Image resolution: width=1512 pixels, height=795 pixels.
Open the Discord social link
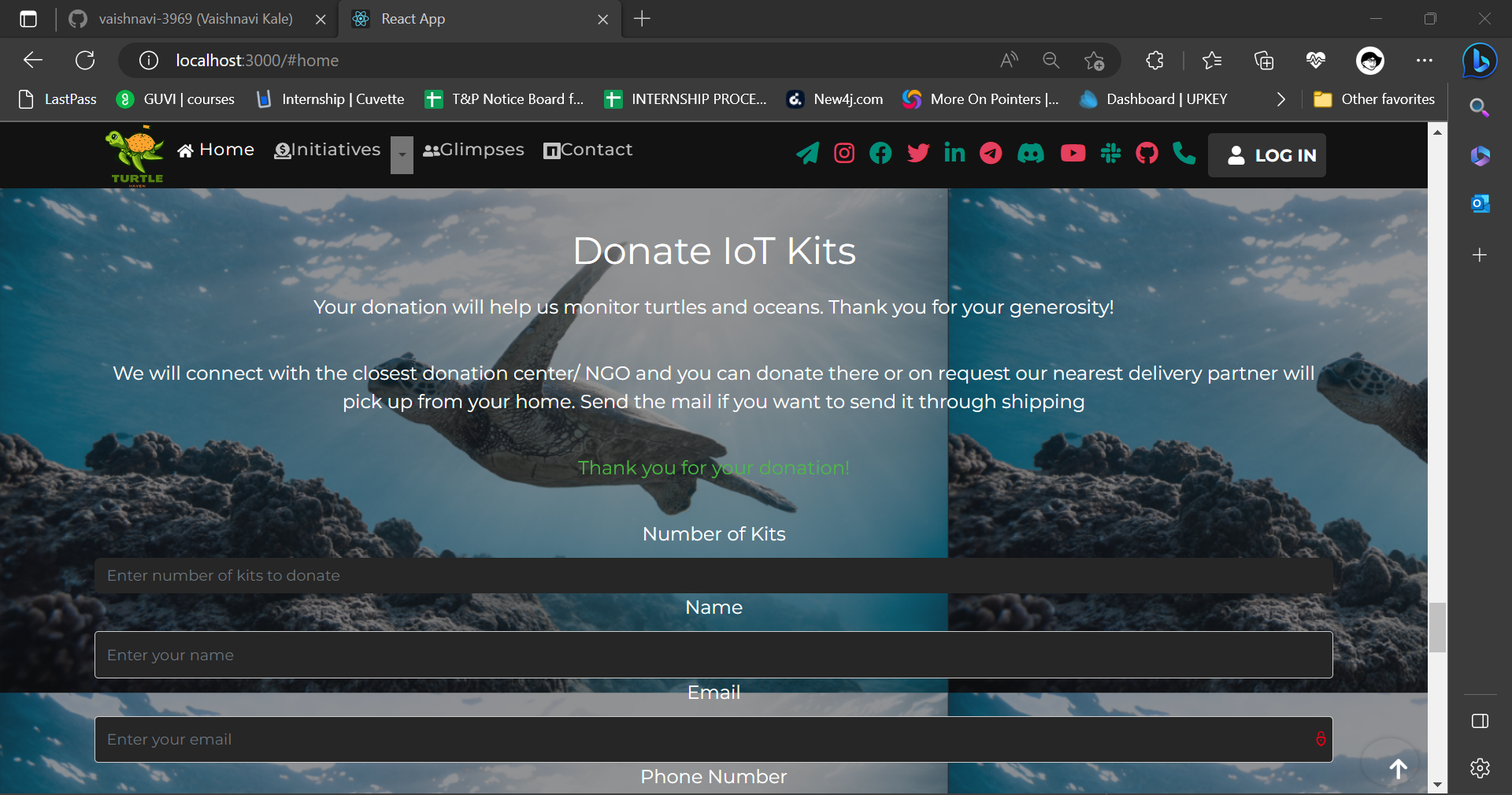[1031, 153]
